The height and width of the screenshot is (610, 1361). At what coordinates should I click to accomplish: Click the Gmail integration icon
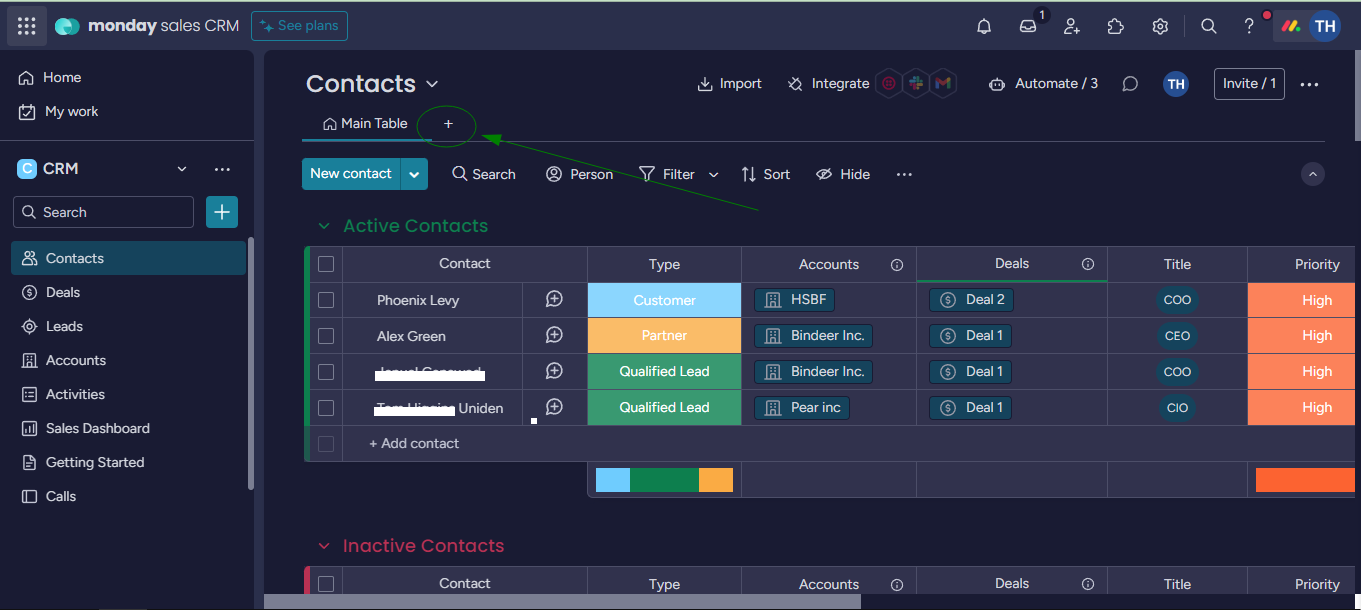coord(943,83)
